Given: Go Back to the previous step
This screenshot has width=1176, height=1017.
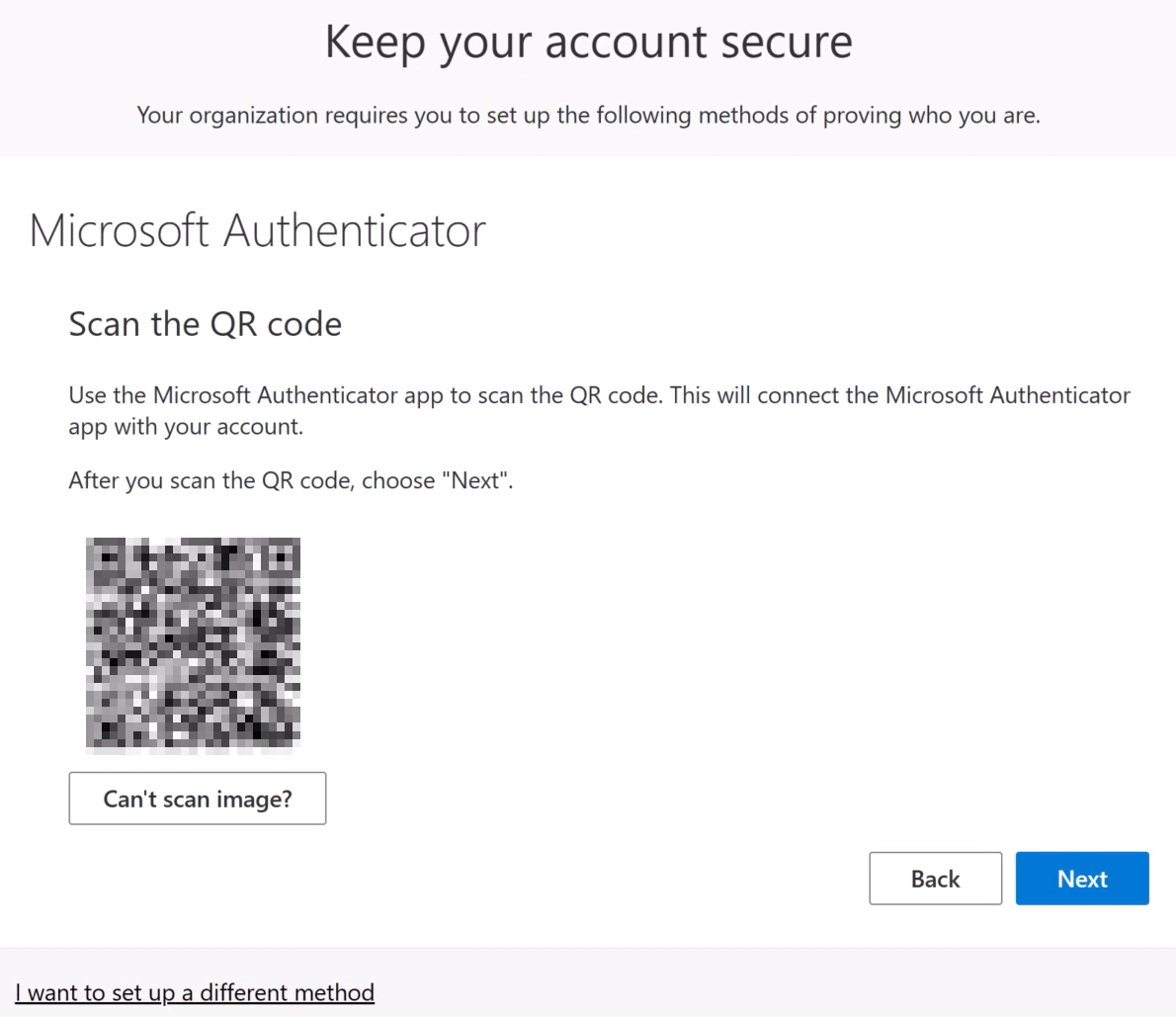Looking at the screenshot, I should tap(935, 879).
